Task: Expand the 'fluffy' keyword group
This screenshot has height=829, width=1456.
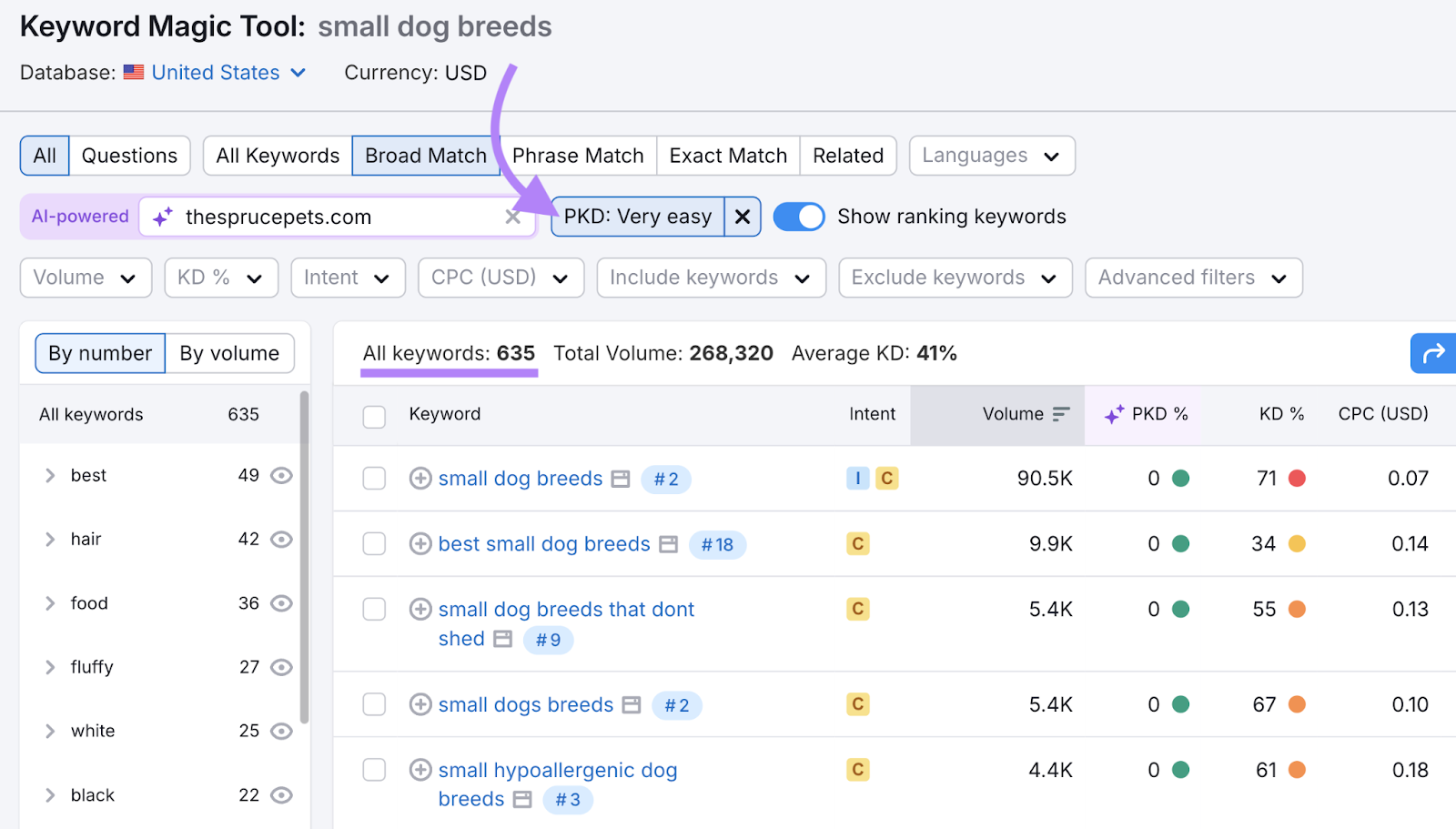Action: 50,667
